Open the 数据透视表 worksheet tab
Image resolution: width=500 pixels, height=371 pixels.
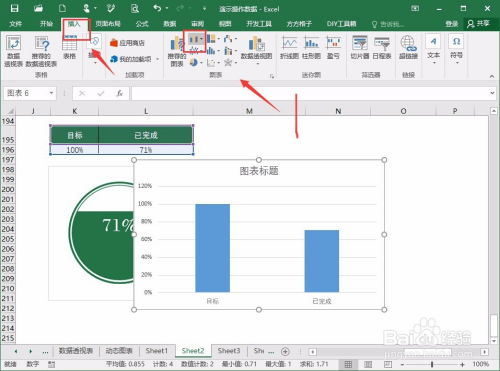point(76,351)
